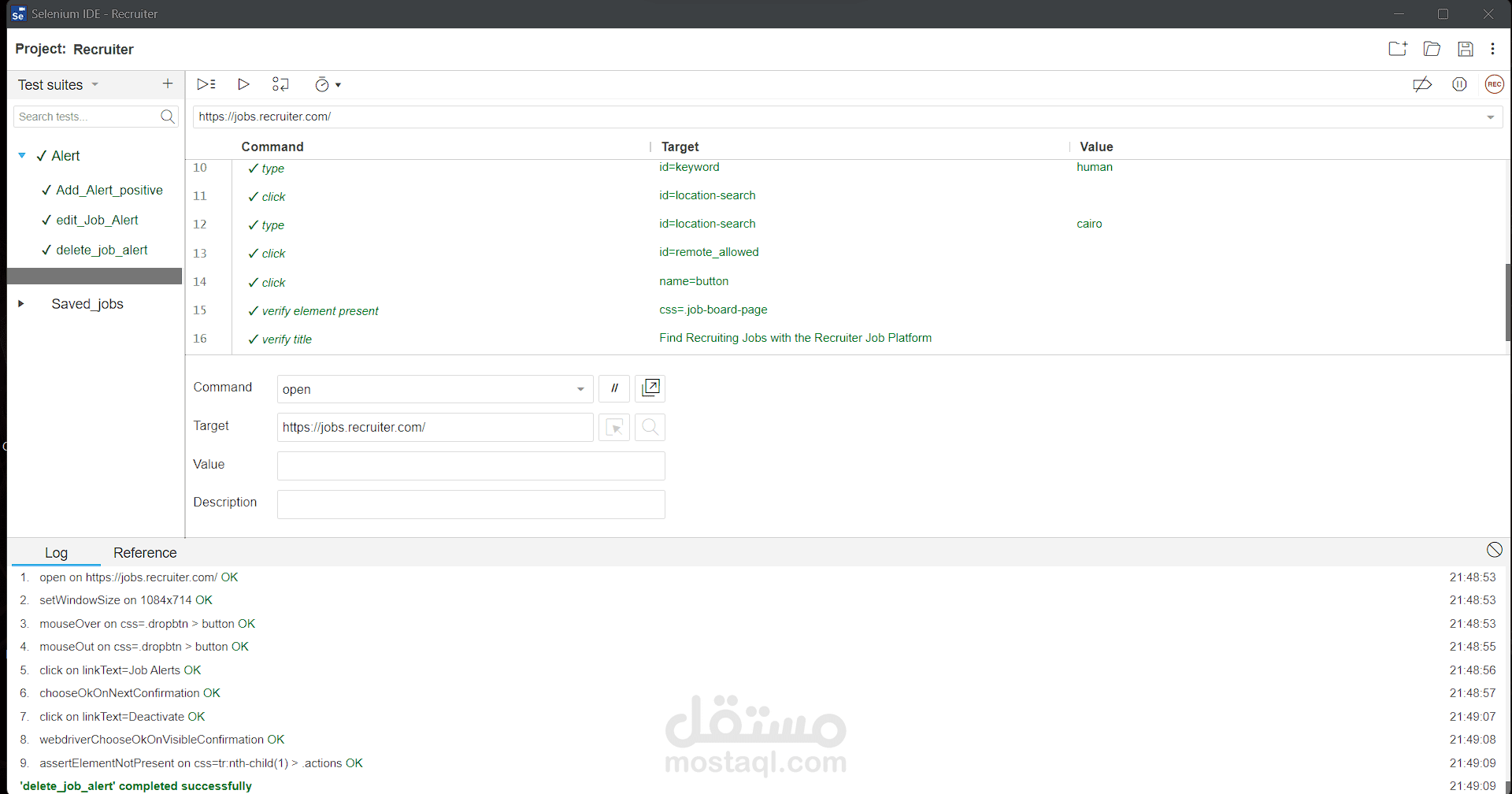
Task: Click Command column header
Action: click(272, 147)
